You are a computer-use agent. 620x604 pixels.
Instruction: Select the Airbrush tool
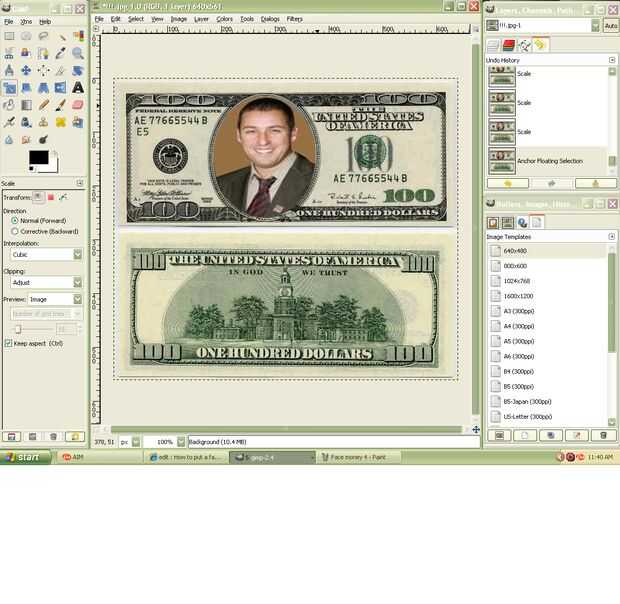click(9, 122)
